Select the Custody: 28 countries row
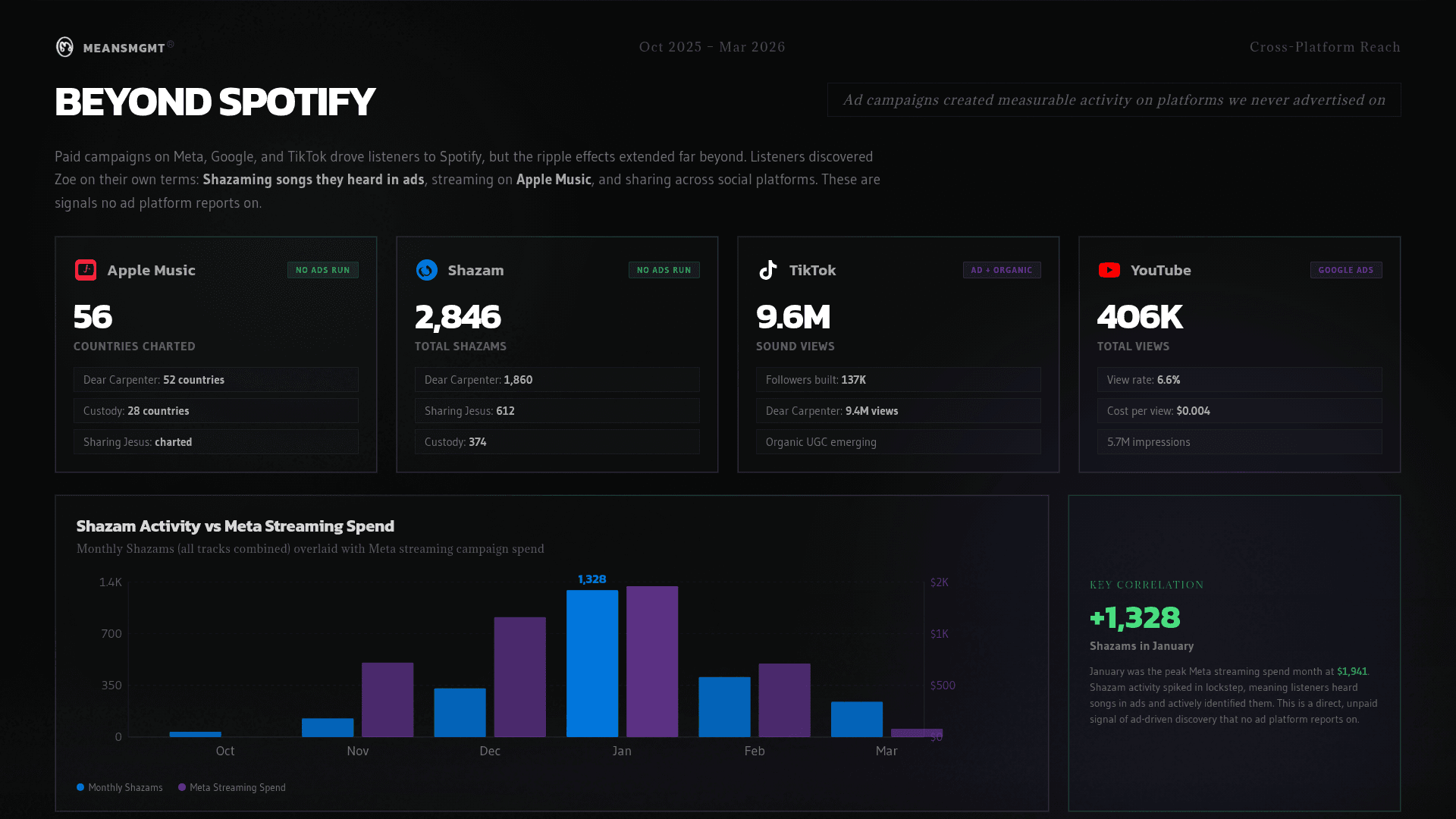1456x819 pixels. click(x=216, y=411)
